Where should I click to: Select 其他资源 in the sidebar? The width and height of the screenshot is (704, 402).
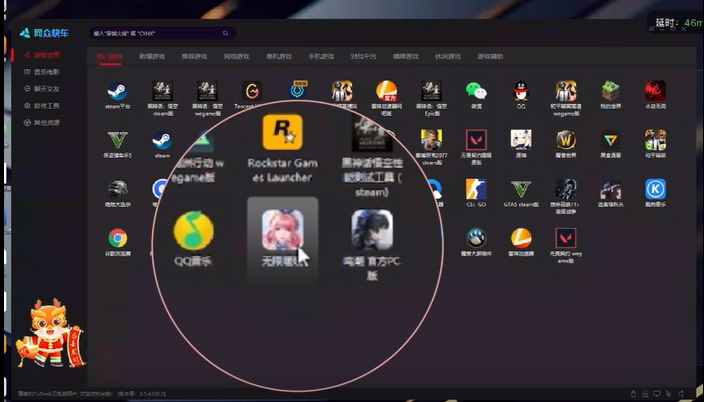(42, 123)
